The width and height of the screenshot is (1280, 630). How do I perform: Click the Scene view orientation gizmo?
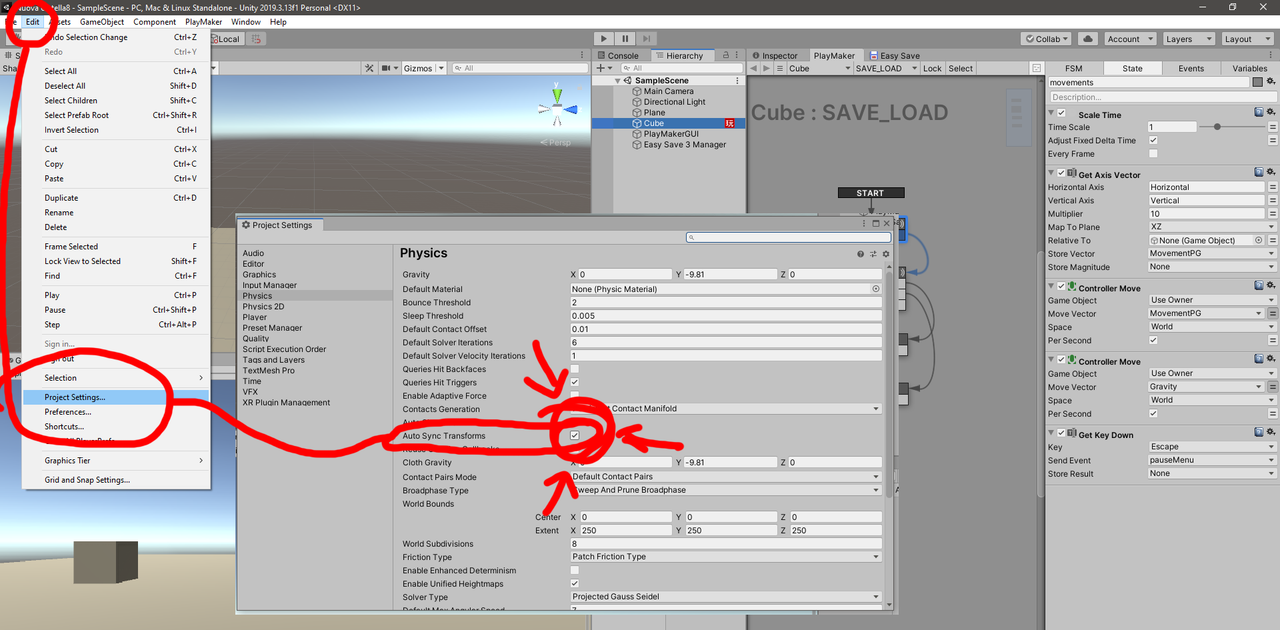557,109
